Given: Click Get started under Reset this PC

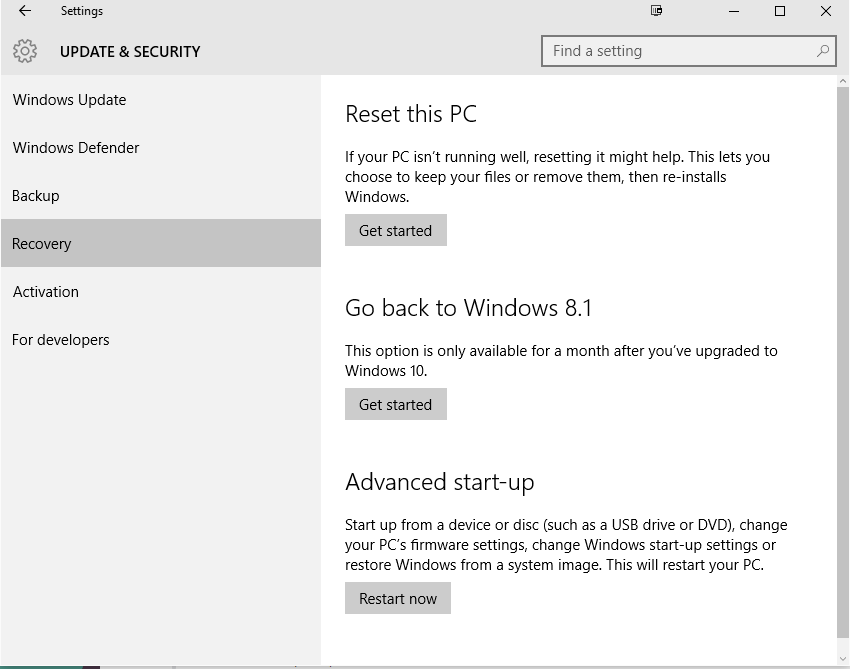Looking at the screenshot, I should point(396,230).
